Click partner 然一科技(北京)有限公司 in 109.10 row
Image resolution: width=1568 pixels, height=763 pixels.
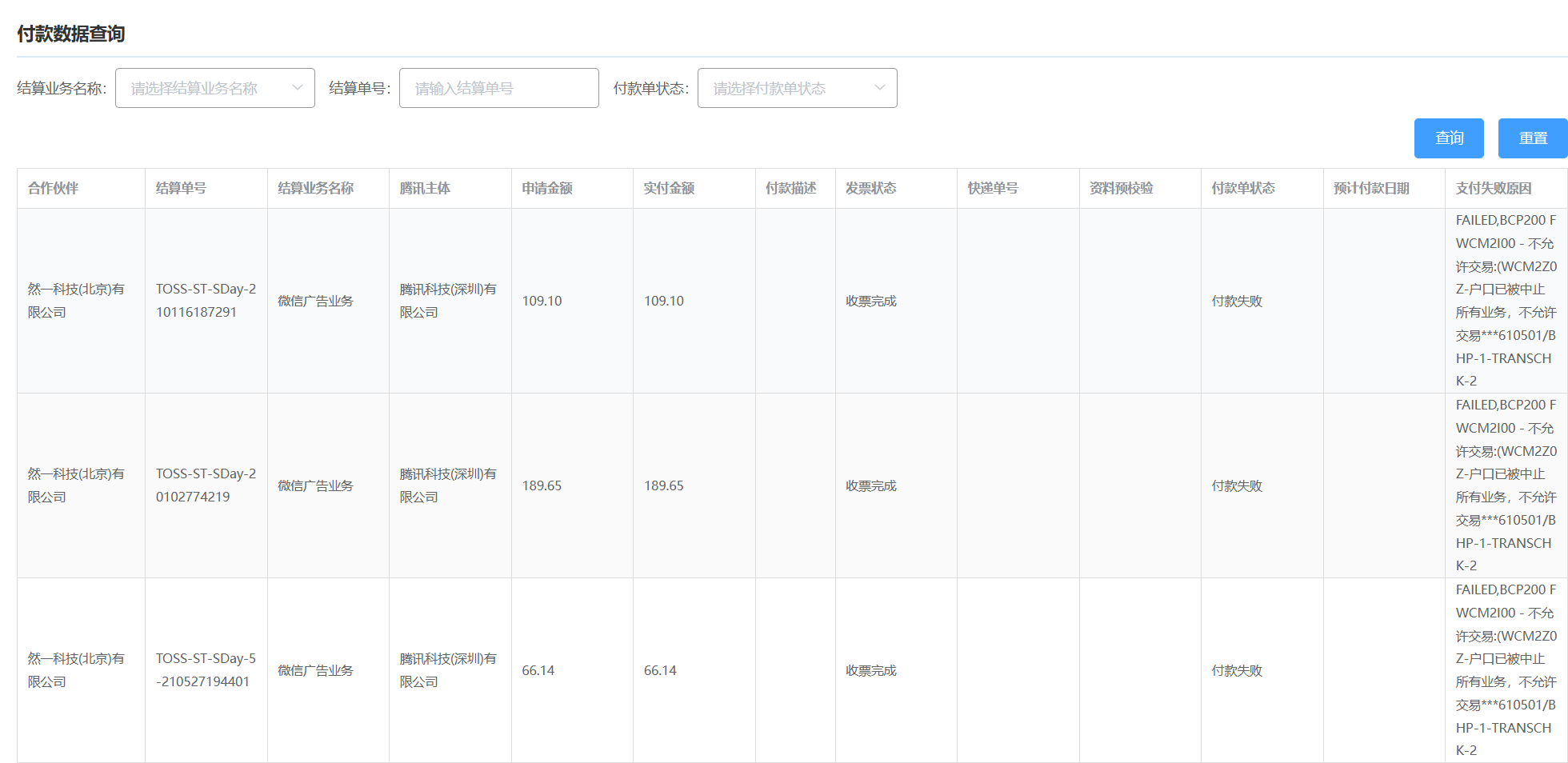(x=76, y=301)
